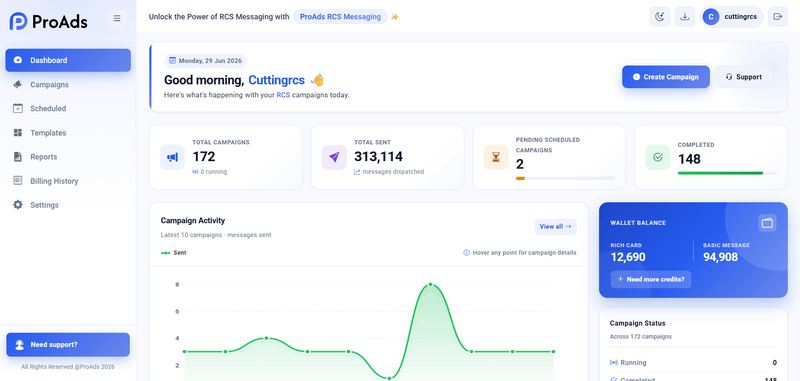
Task: Click the C avatar circle
Action: [711, 17]
